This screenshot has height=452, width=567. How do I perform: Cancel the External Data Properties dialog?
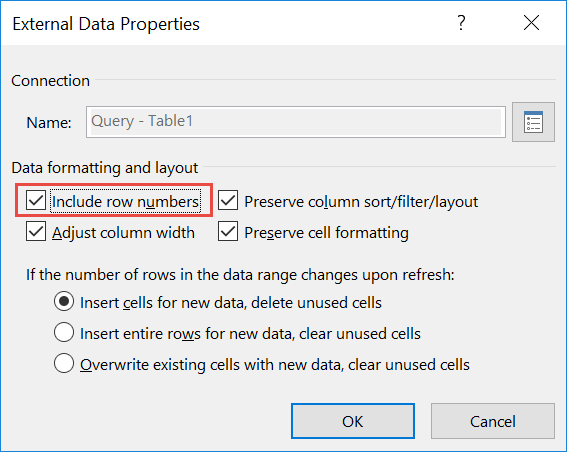493,421
